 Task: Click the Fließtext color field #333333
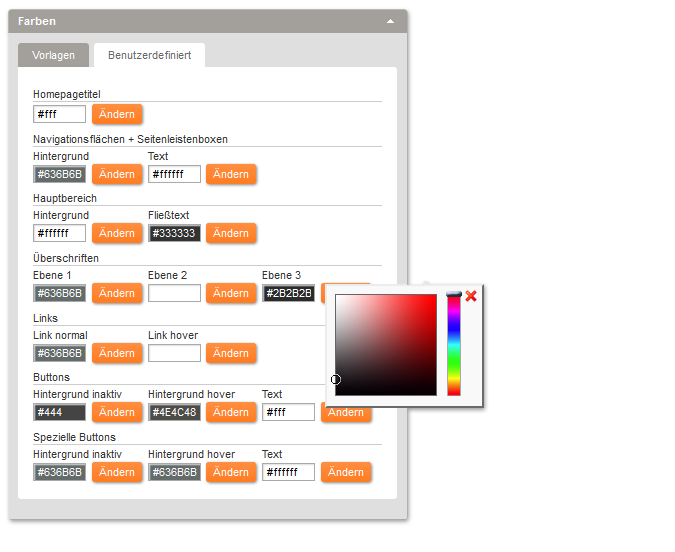[174, 233]
